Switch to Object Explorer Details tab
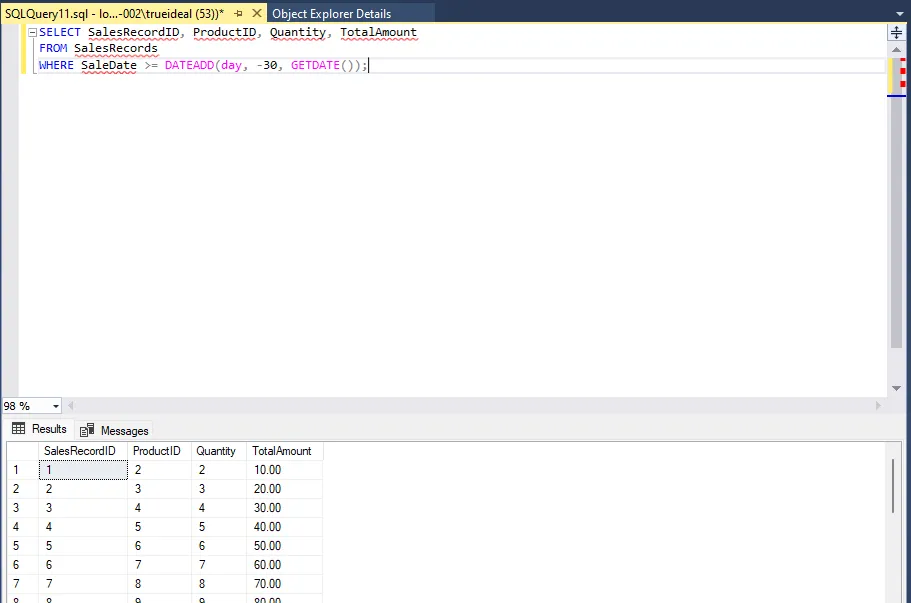Viewport: 911px width, 603px height. click(331, 14)
